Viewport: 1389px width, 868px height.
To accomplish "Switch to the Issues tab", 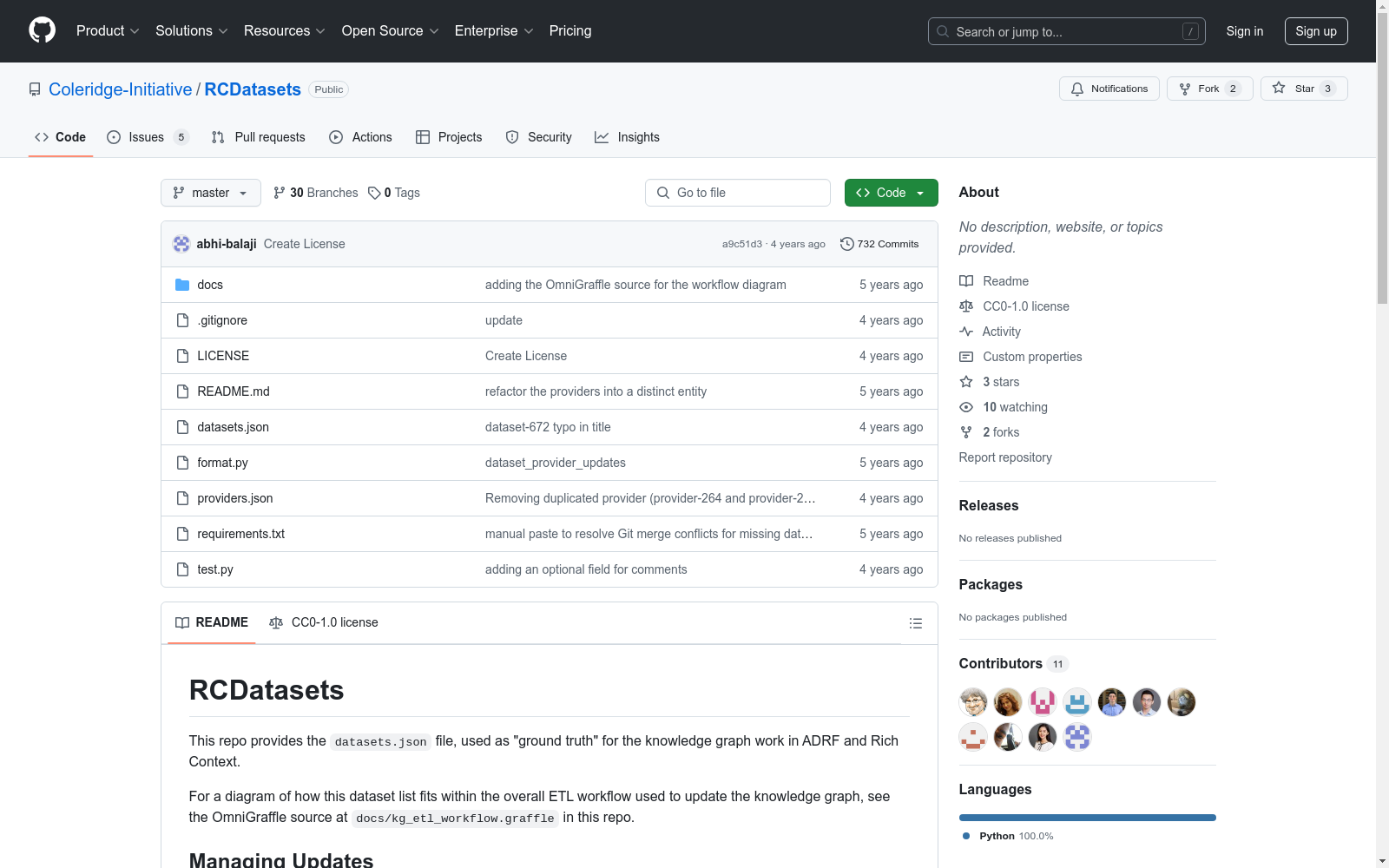I will [x=147, y=137].
